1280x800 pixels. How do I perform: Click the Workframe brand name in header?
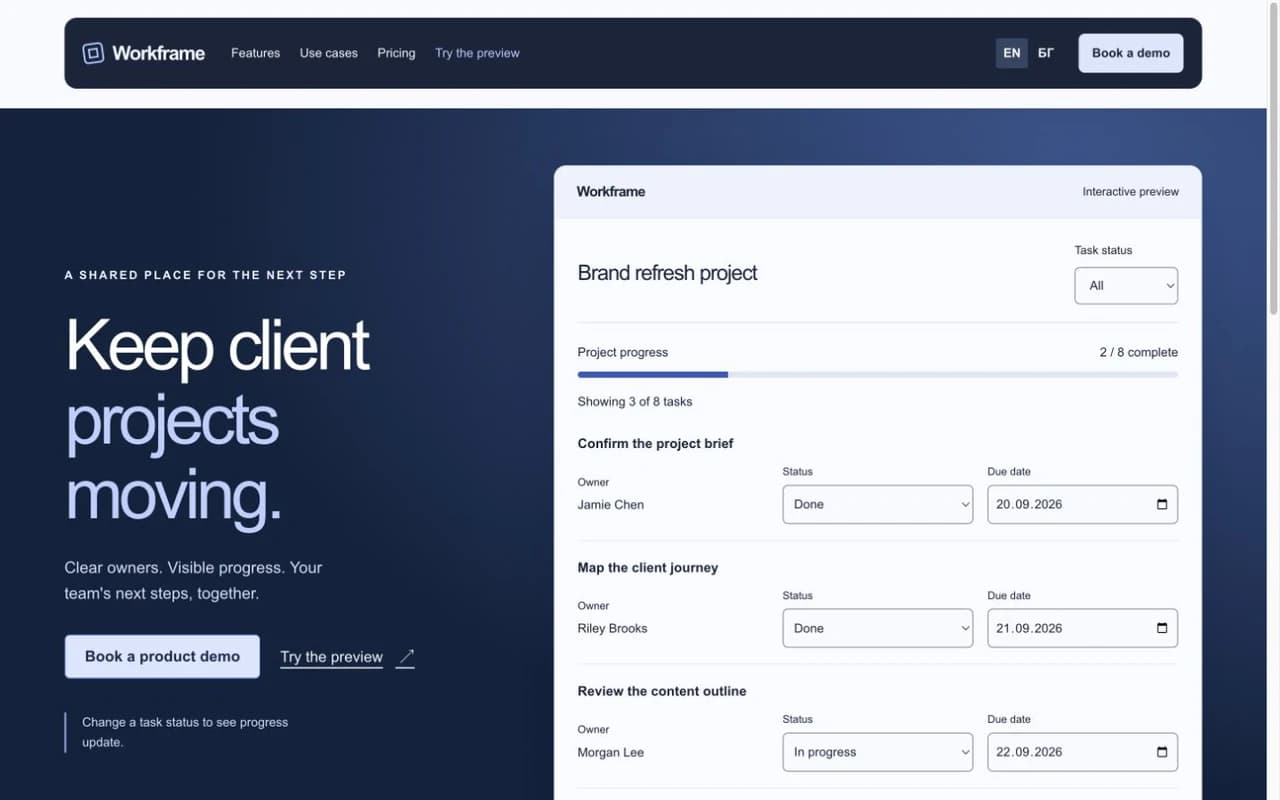click(x=158, y=53)
